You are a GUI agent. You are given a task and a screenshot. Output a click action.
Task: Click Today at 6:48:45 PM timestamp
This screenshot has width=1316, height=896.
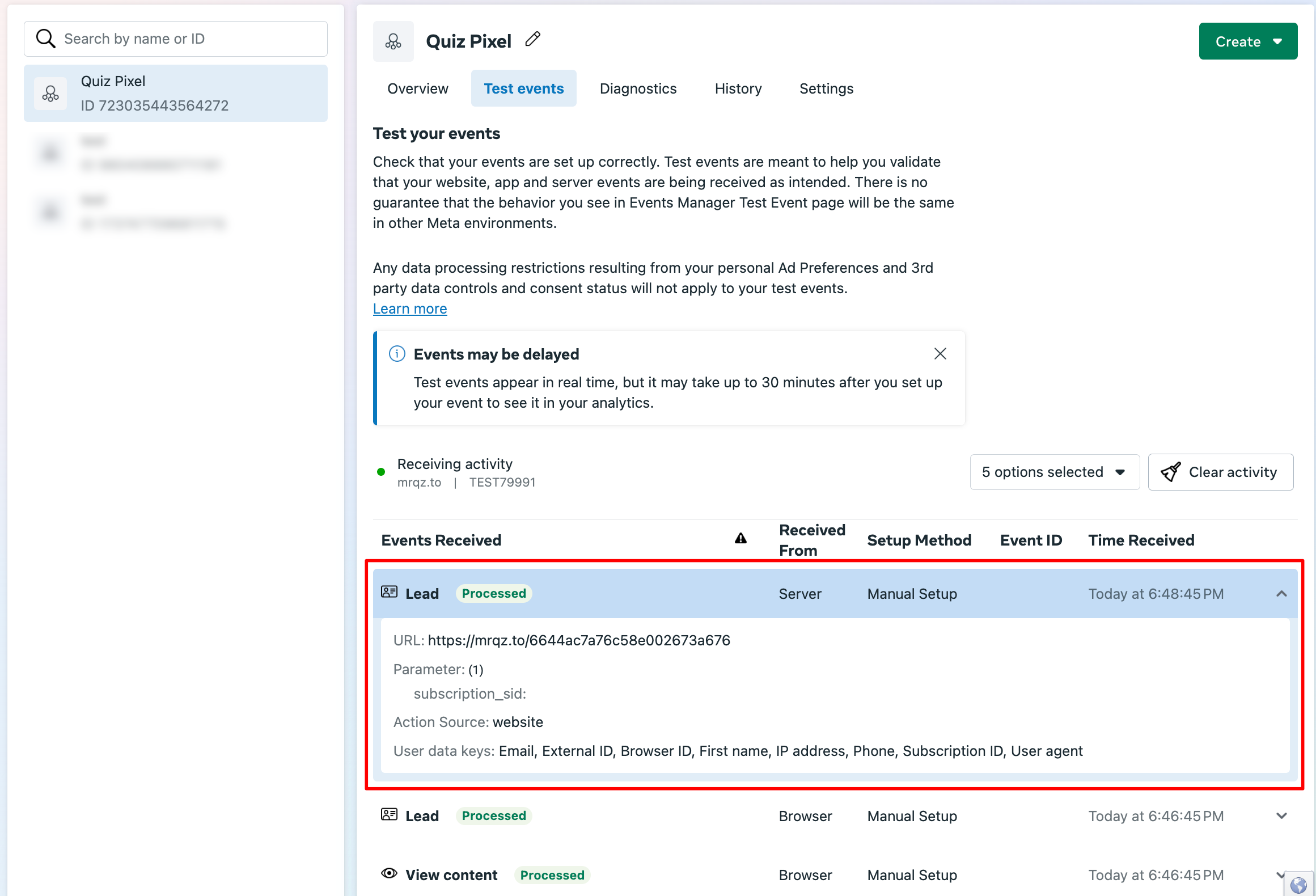coord(1156,594)
